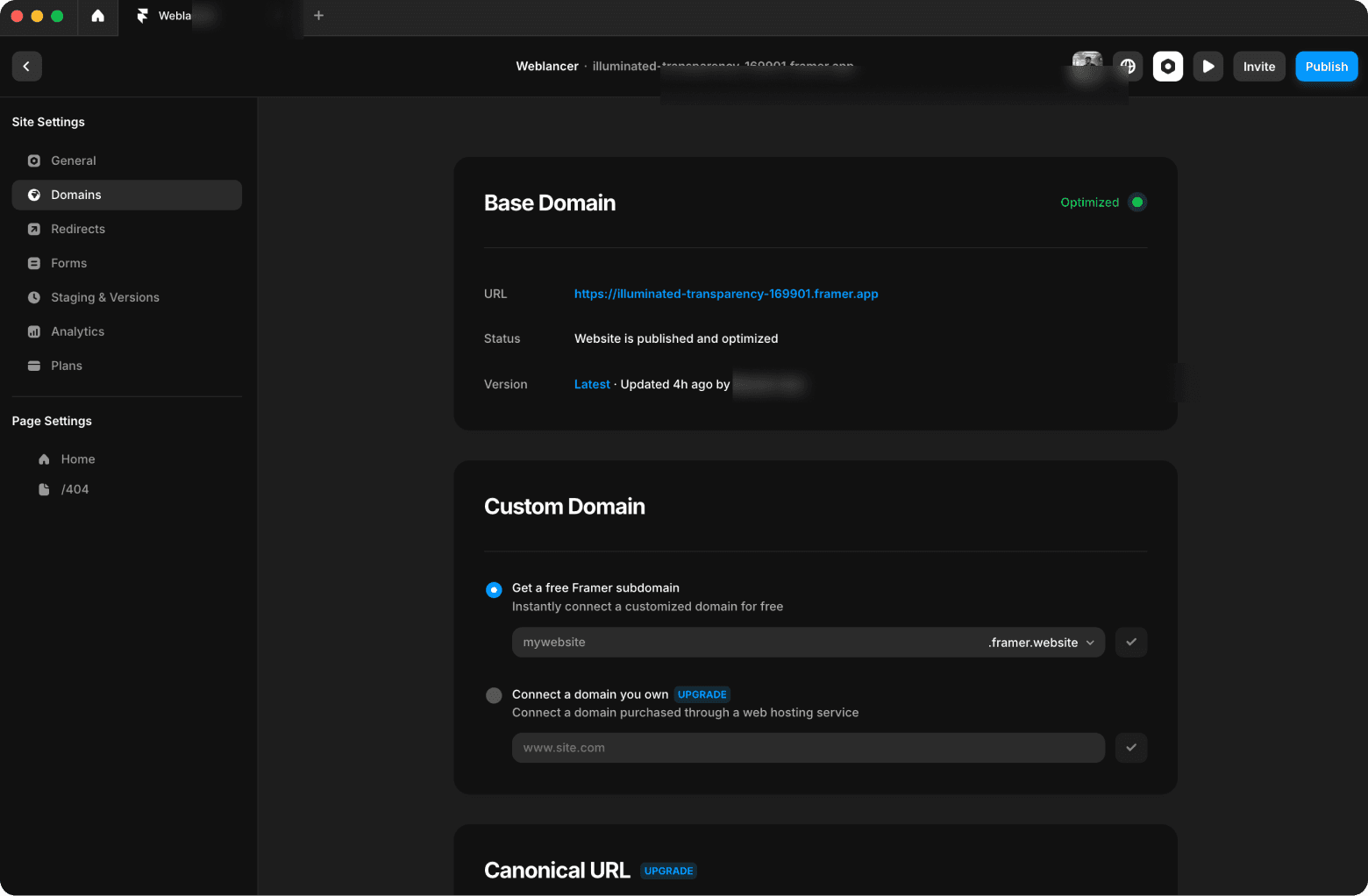The width and height of the screenshot is (1368, 896).
Task: Click the Framer logo in the Webla tab
Action: coord(143,16)
